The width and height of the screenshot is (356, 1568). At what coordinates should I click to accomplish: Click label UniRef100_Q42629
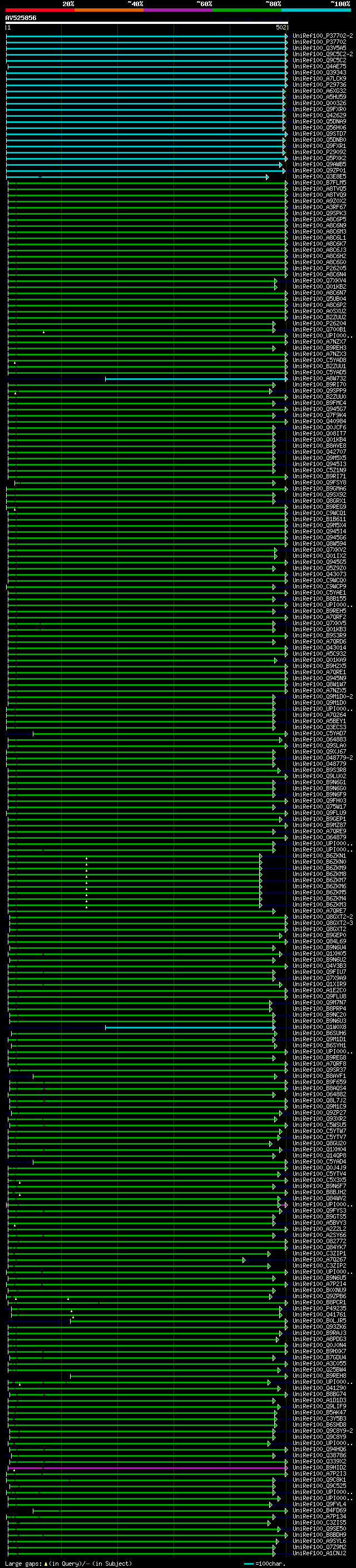click(319, 115)
